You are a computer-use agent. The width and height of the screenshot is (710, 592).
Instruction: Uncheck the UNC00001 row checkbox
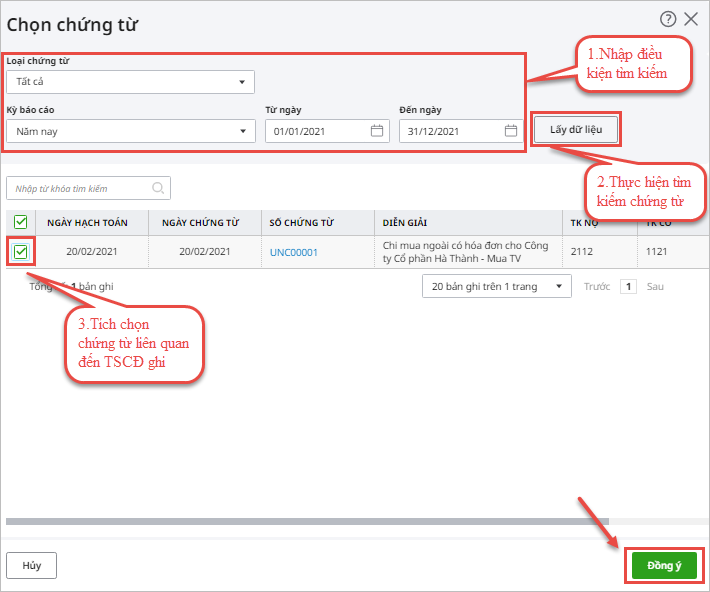pyautogui.click(x=21, y=252)
